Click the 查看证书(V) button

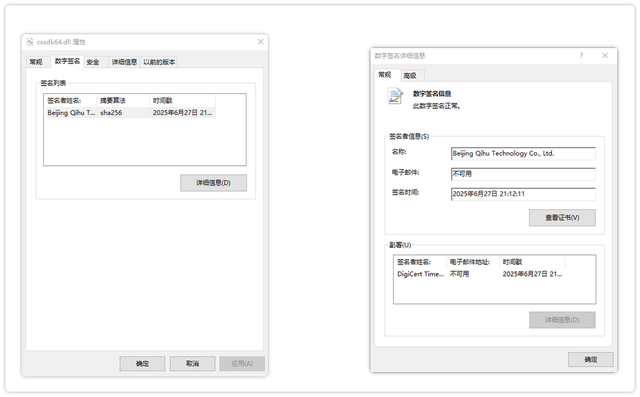(562, 217)
